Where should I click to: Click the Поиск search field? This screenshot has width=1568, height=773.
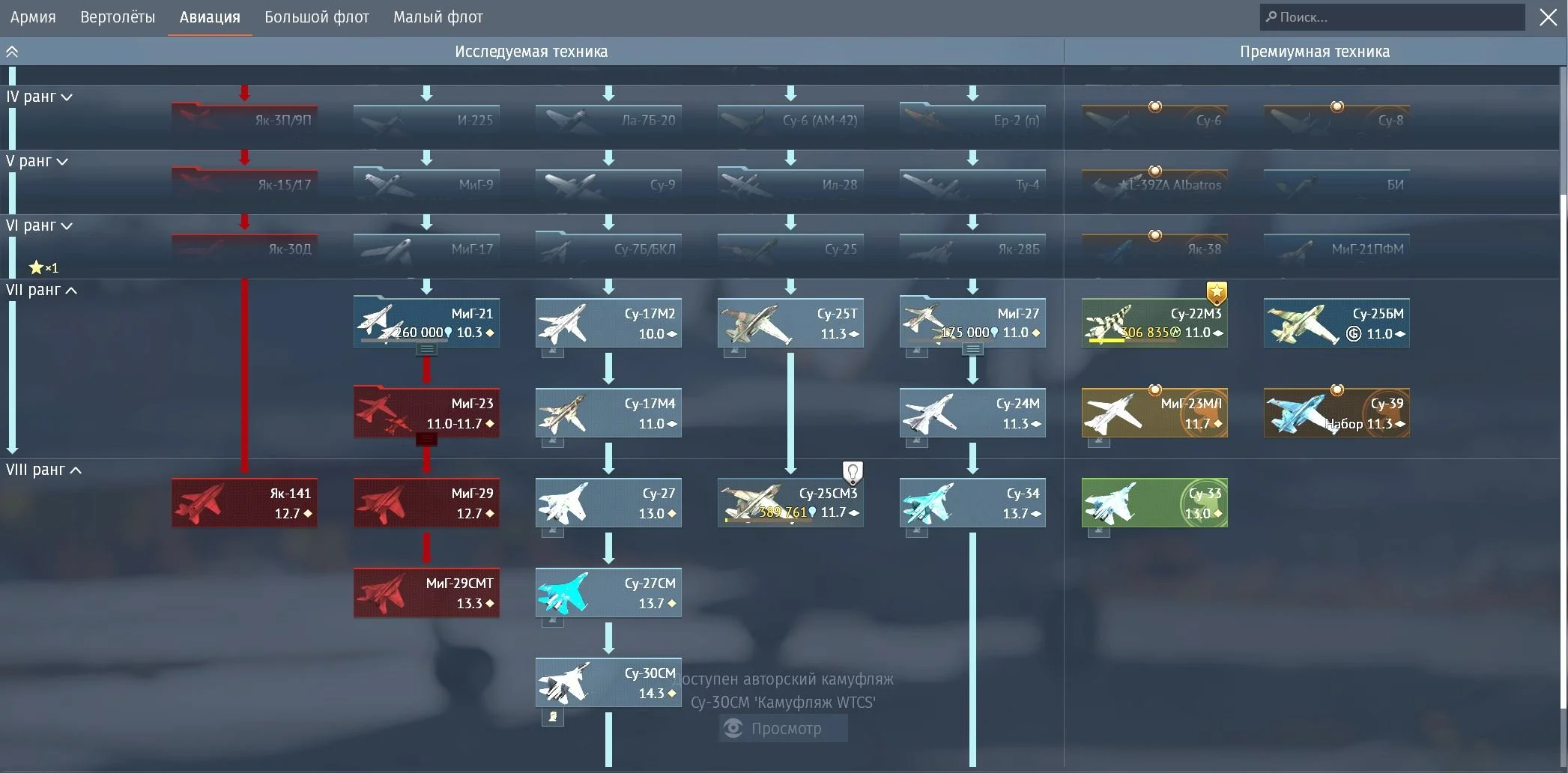click(1392, 17)
